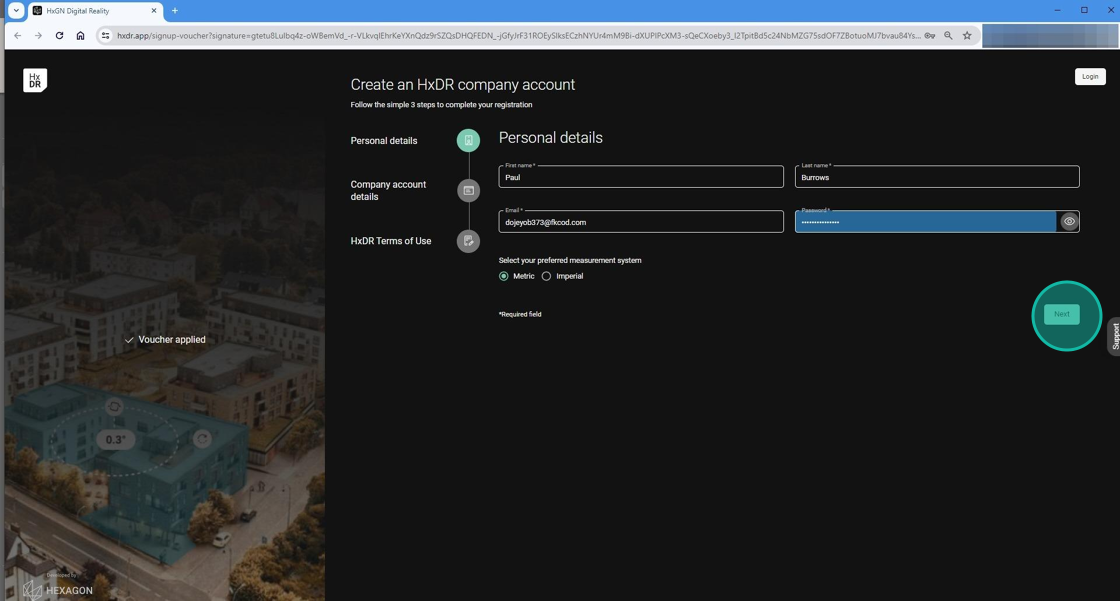Close the HxGN Digital Reality tab

(154, 11)
